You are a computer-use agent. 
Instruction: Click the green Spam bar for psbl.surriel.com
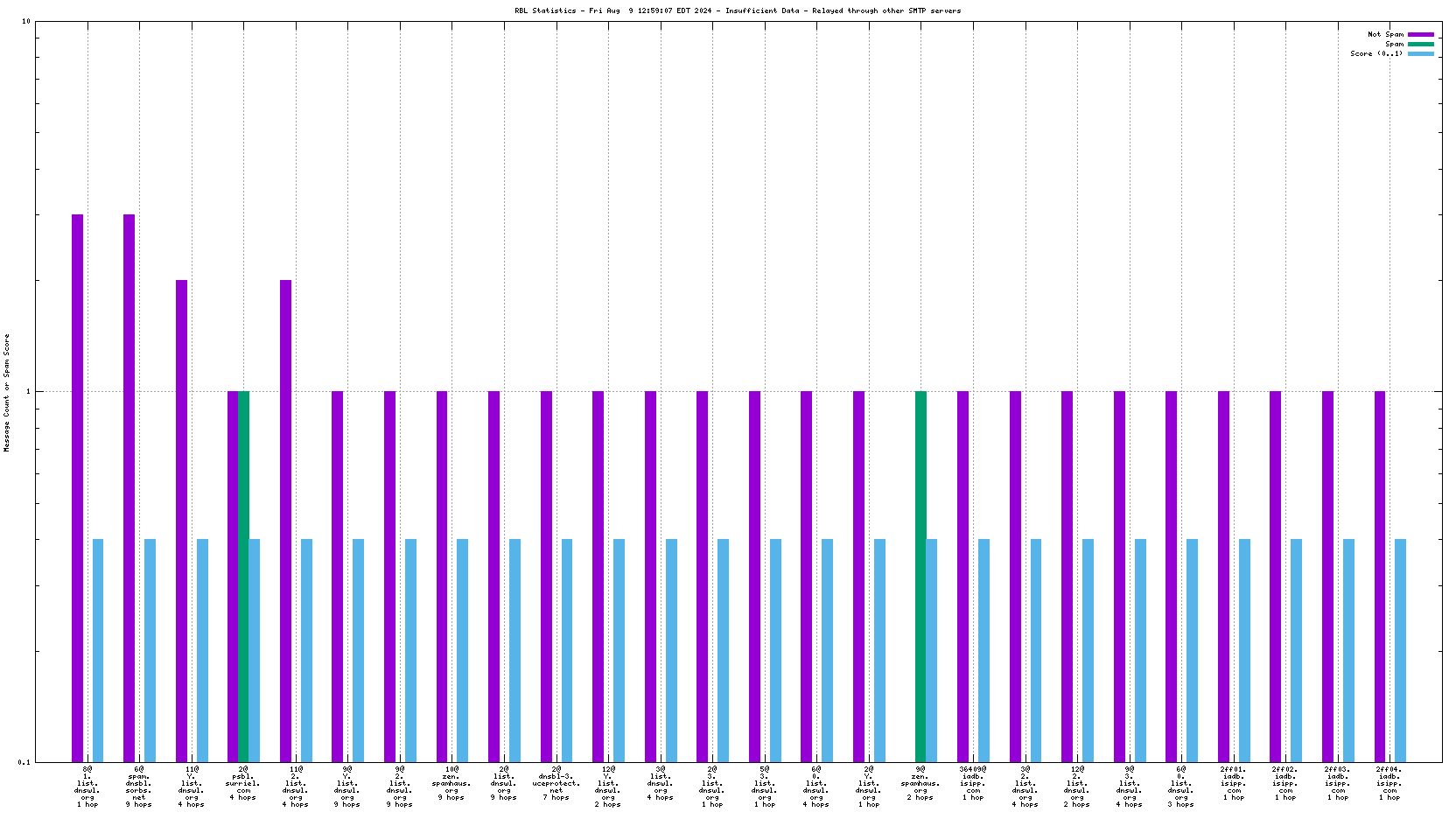click(x=244, y=576)
